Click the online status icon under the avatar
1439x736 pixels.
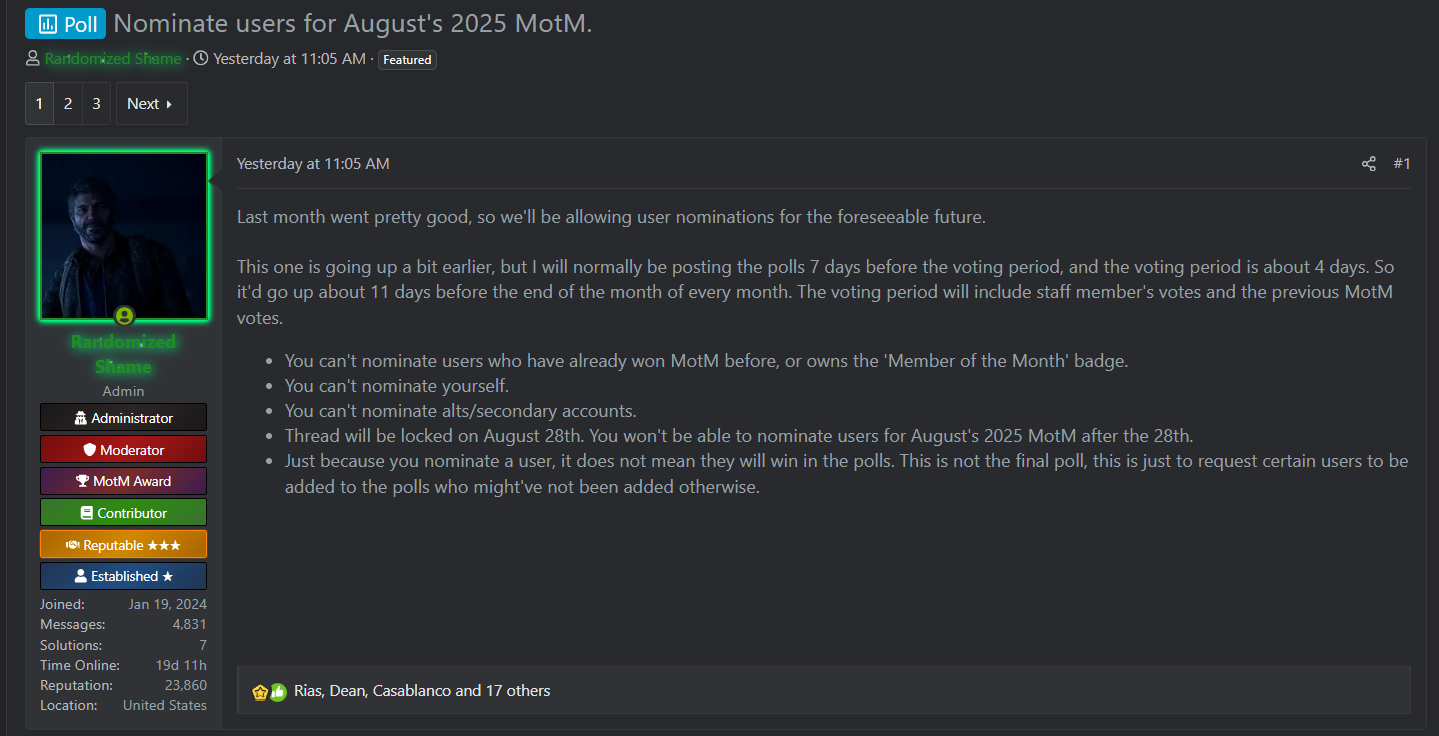(x=124, y=316)
